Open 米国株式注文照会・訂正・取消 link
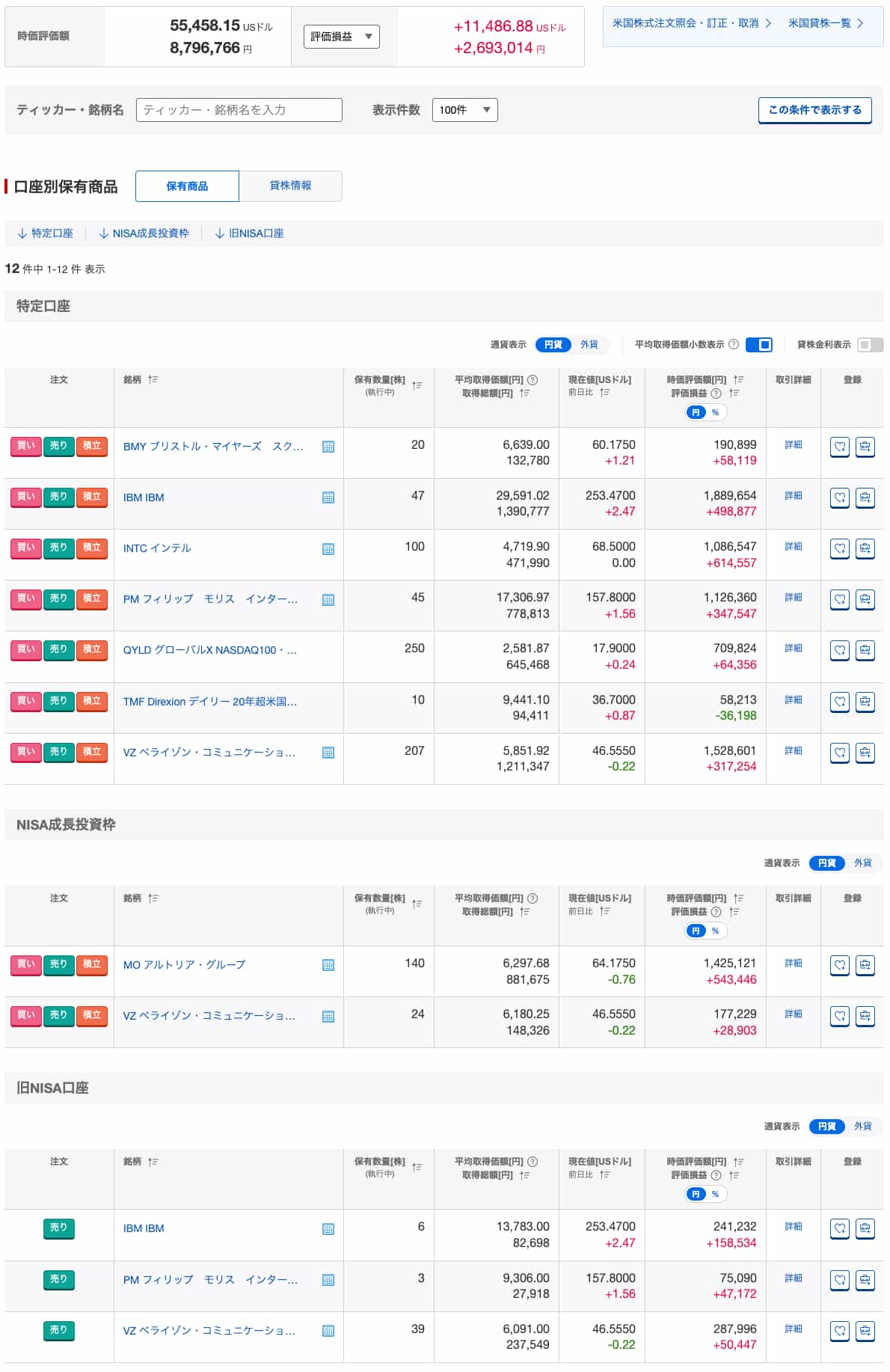Screen dimensions: 890x1372 coord(691,23)
